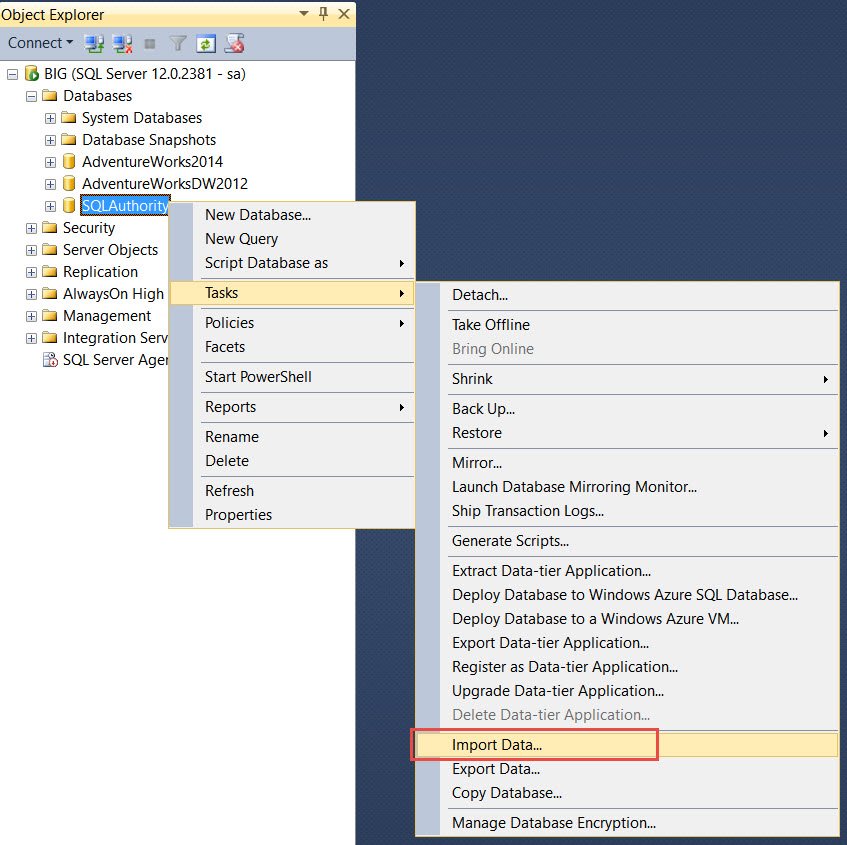Select Back Up... in Tasks submenu
Screen dimensions: 847x845
(627, 408)
